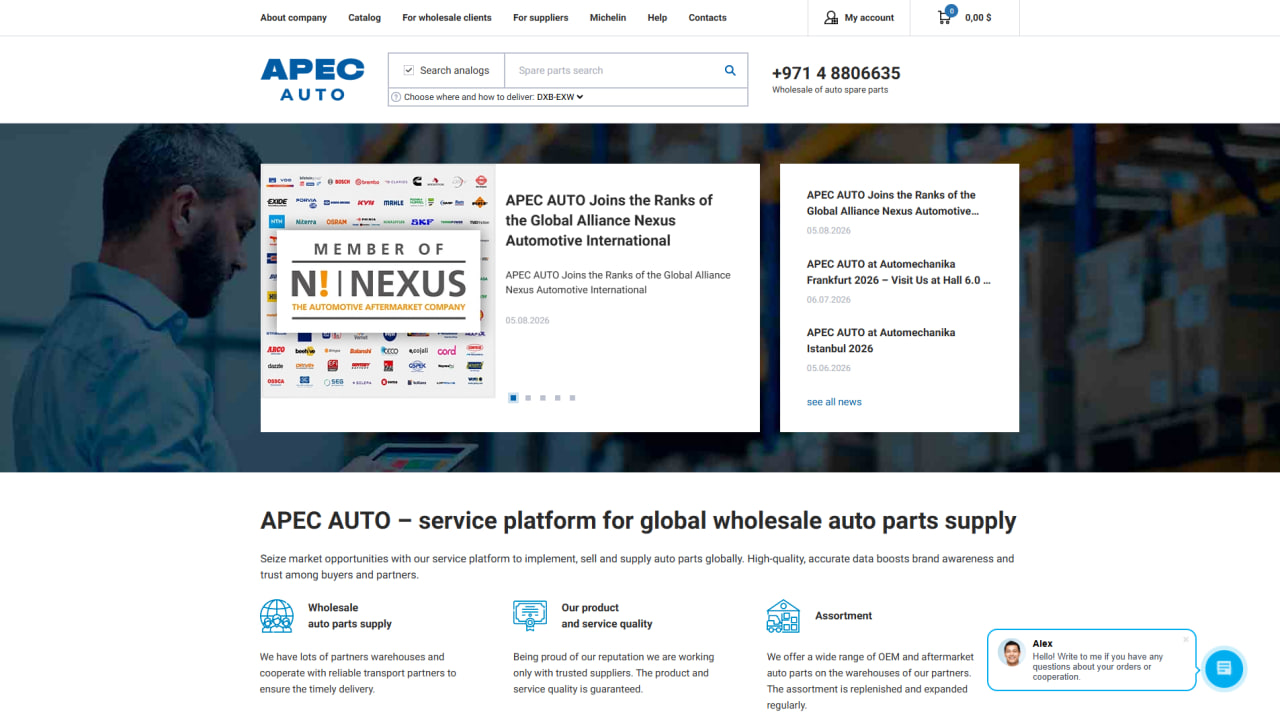Select the fourth carousel dot

(x=558, y=398)
